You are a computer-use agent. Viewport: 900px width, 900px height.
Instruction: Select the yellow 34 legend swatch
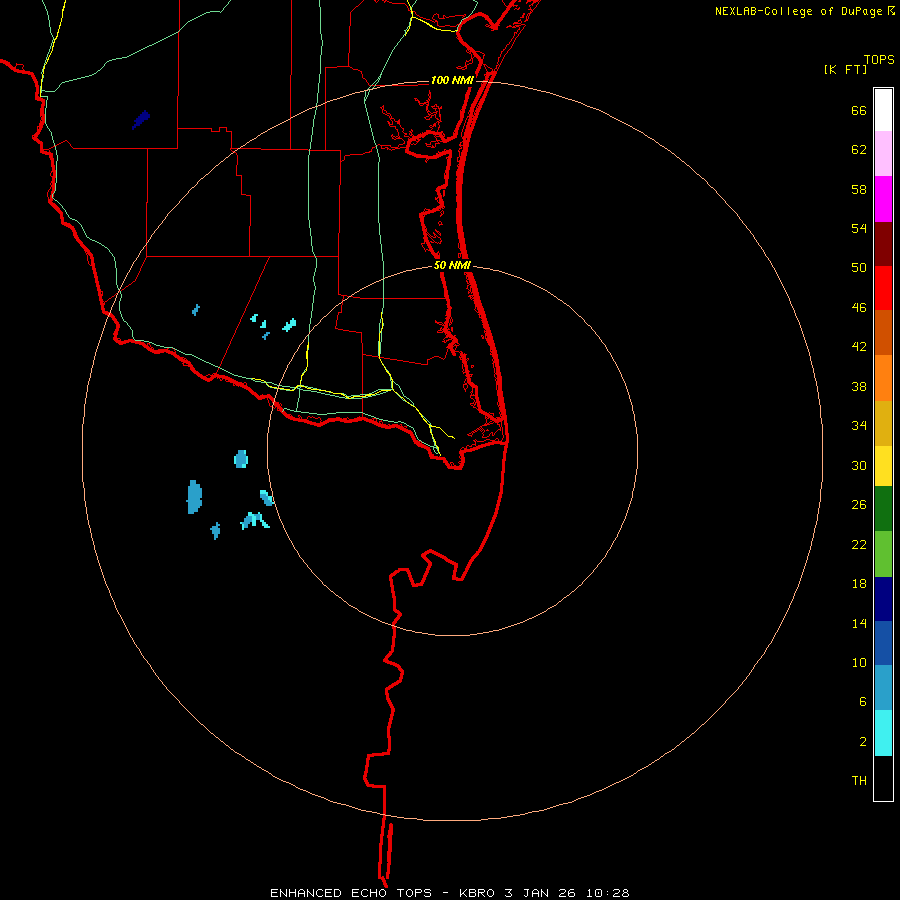point(883,466)
